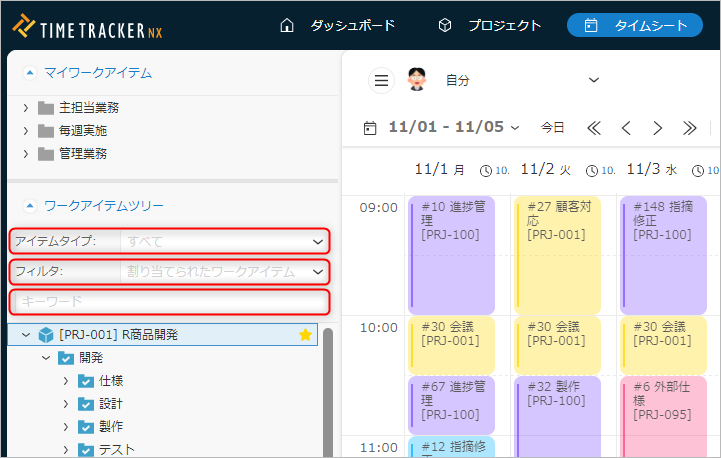This screenshot has width=721, height=458.
Task: Click the yellow star on PRJ-001 project
Action: [x=305, y=335]
